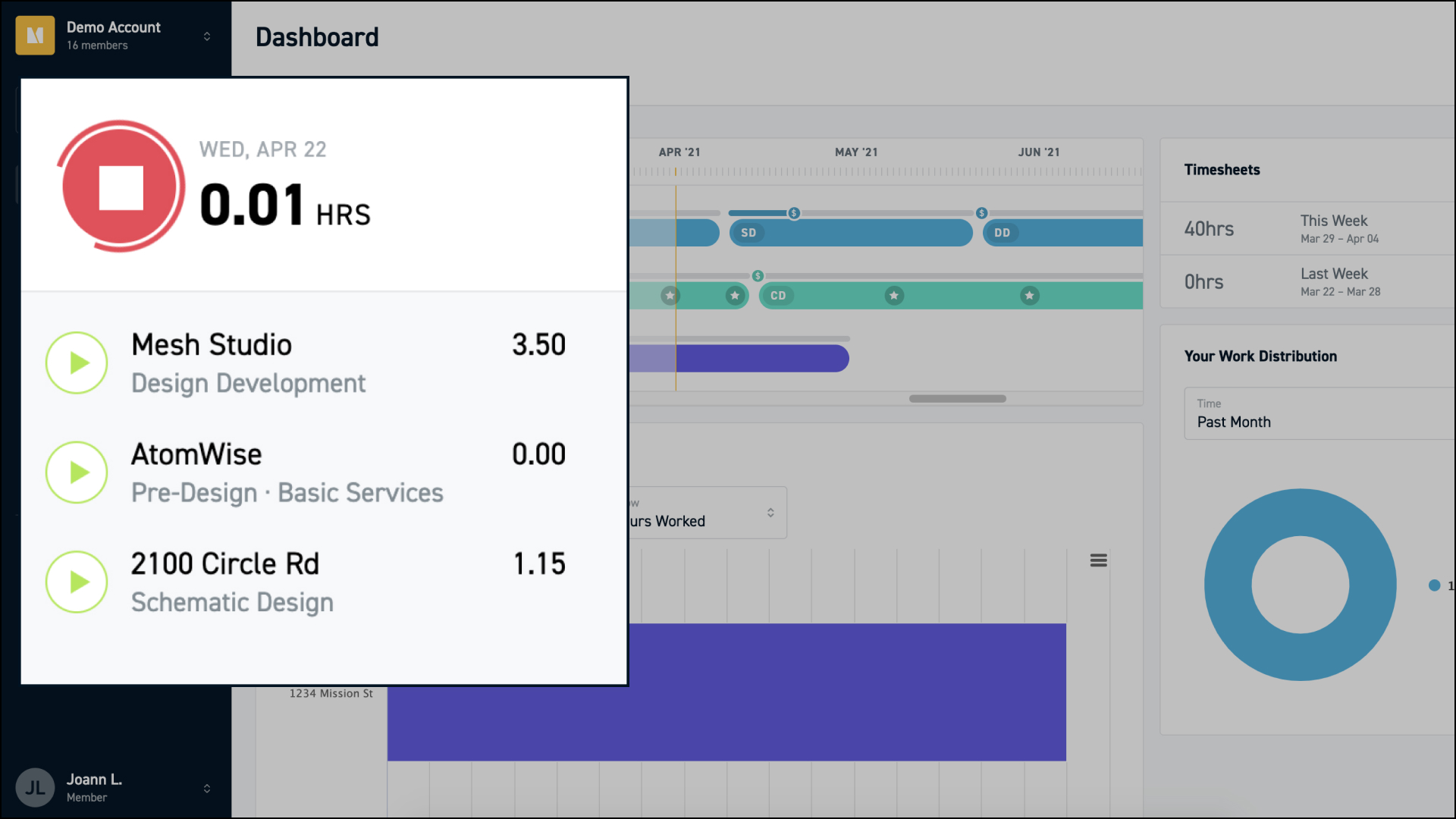
Task: Click the 0.00 hours value for AtomWise
Action: point(538,454)
